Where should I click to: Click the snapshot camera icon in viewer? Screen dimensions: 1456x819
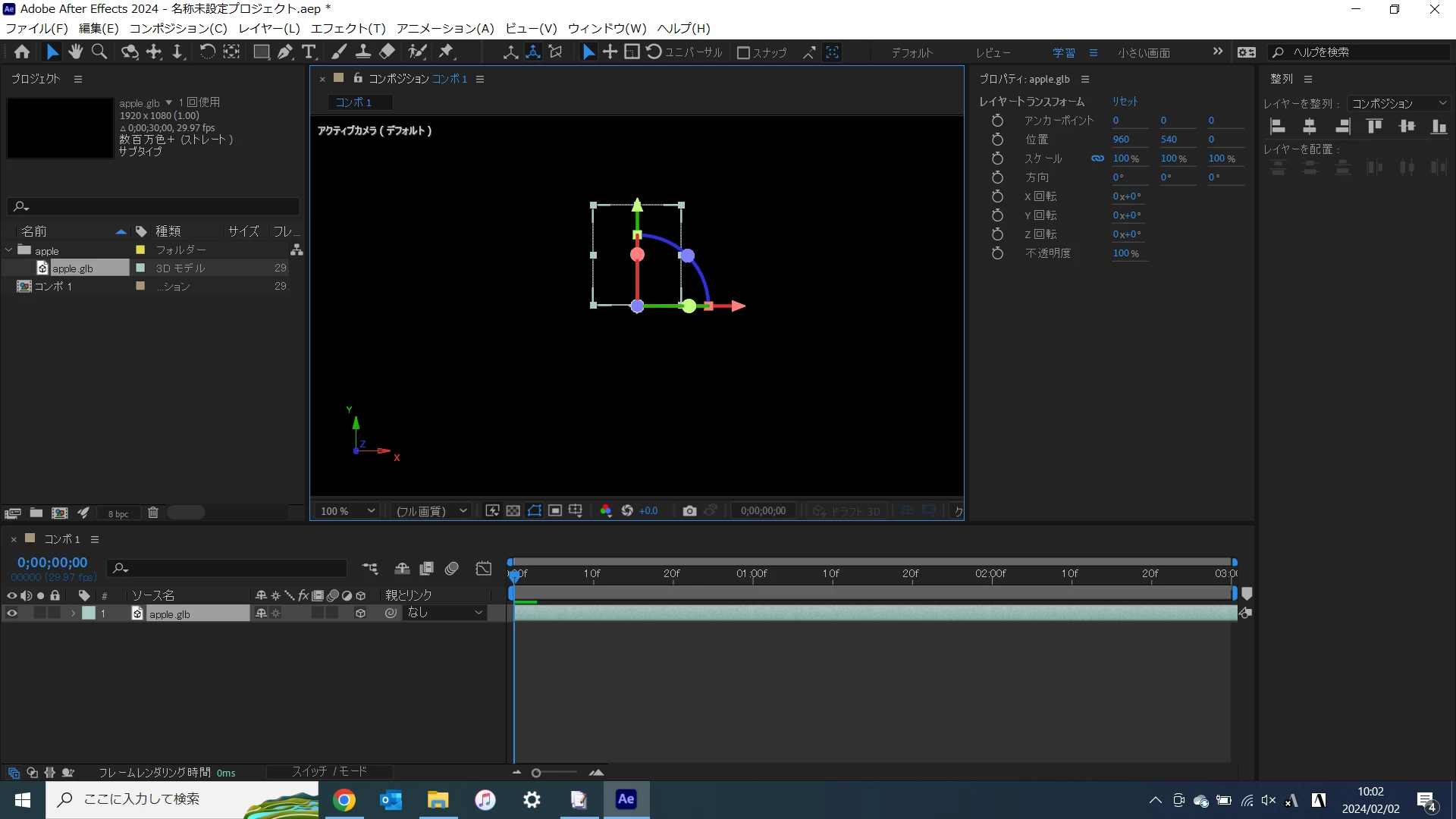[x=689, y=511]
